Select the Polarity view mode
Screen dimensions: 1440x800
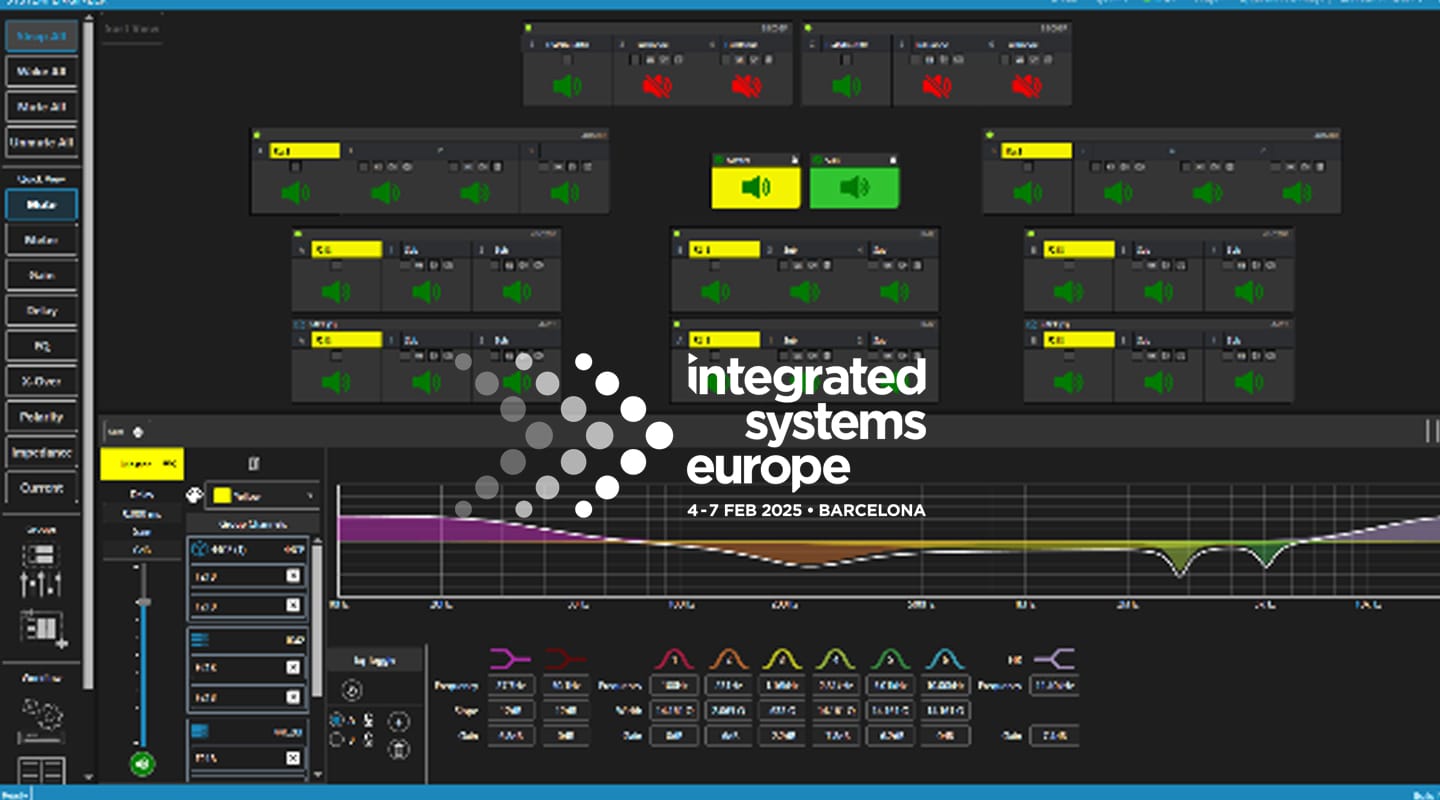point(41,416)
